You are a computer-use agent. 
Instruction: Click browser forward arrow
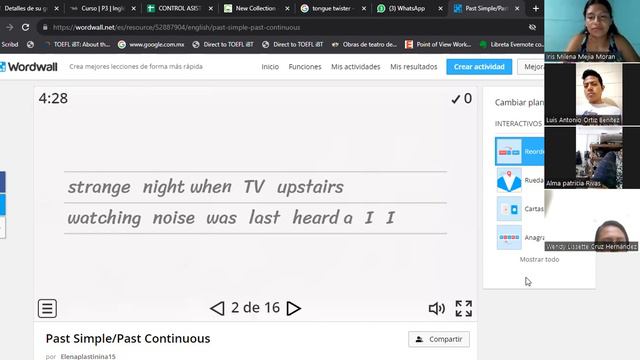click(9, 27)
